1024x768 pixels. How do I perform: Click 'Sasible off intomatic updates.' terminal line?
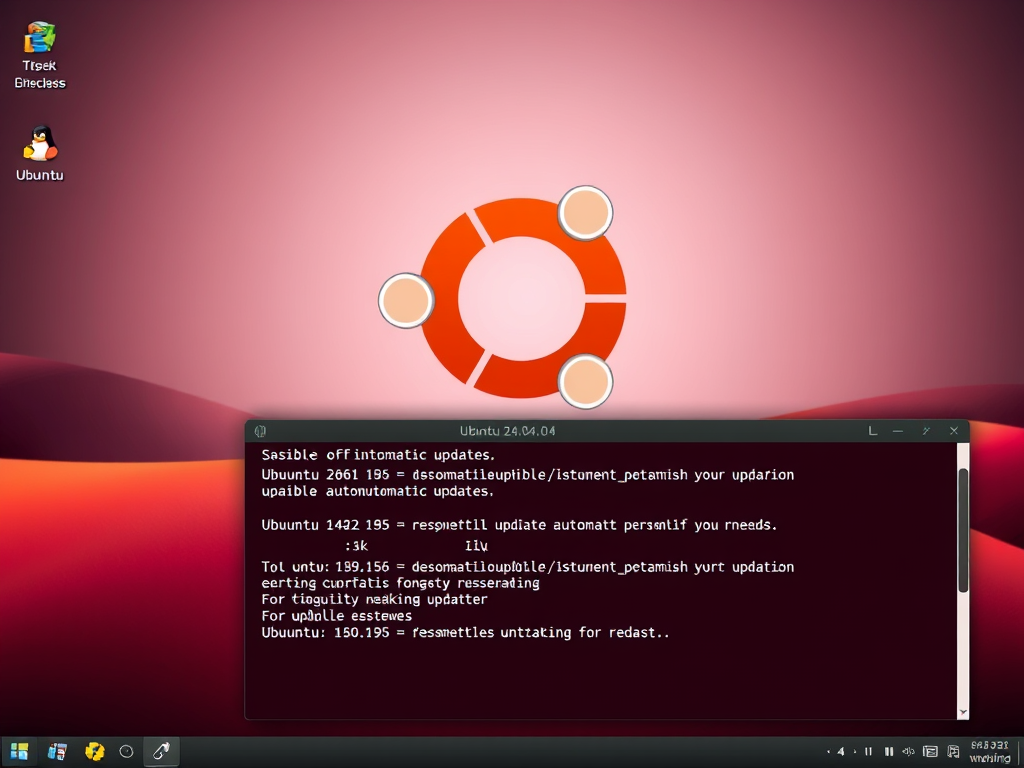pyautogui.click(x=378, y=455)
